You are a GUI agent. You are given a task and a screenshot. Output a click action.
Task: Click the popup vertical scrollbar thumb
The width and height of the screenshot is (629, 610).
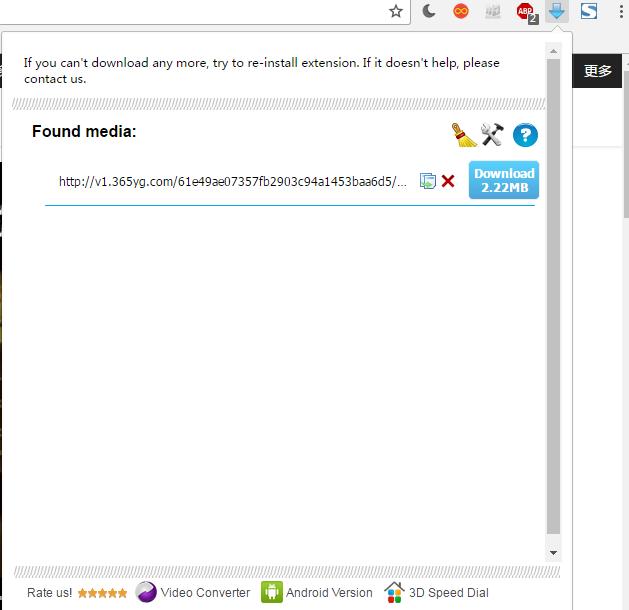click(x=554, y=297)
